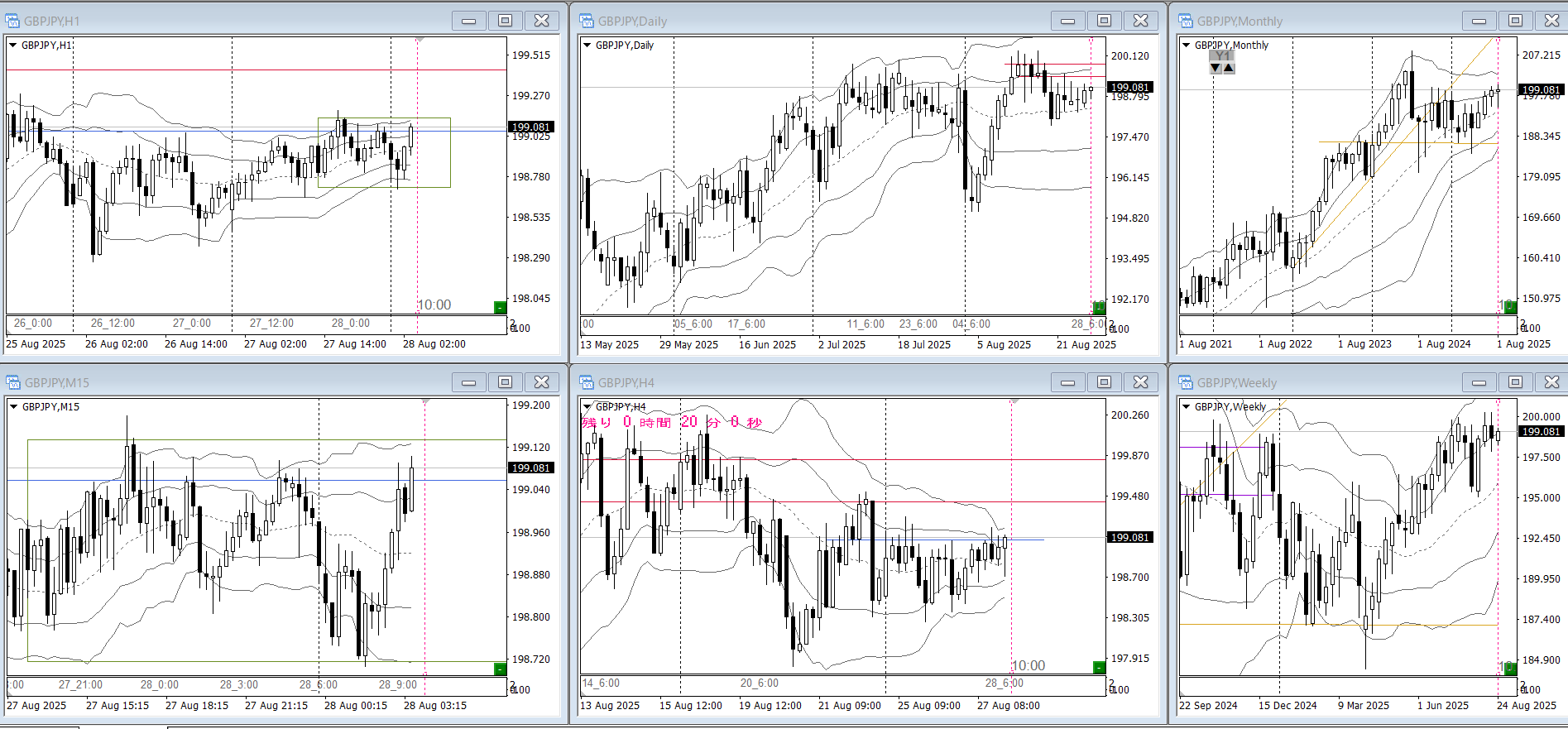Maximize the GBPJPY,Daily chart window
This screenshot has width=1568, height=729.
(1104, 21)
